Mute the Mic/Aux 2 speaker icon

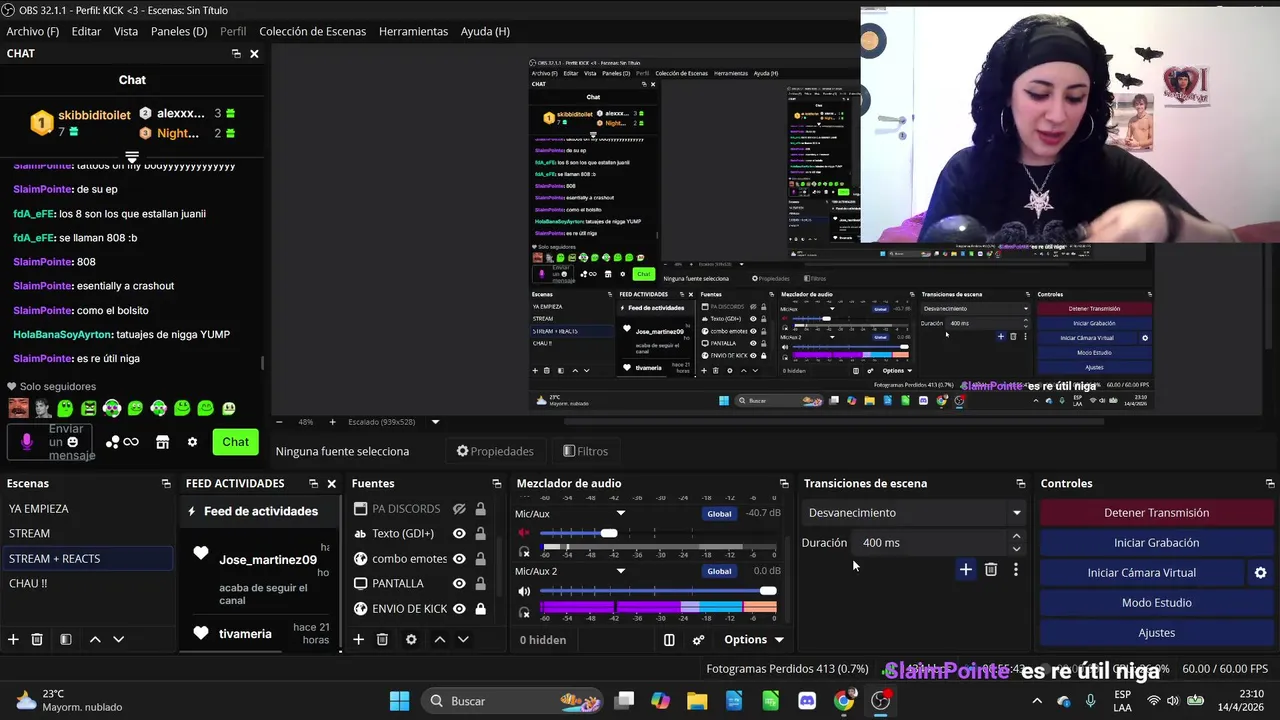(x=524, y=591)
